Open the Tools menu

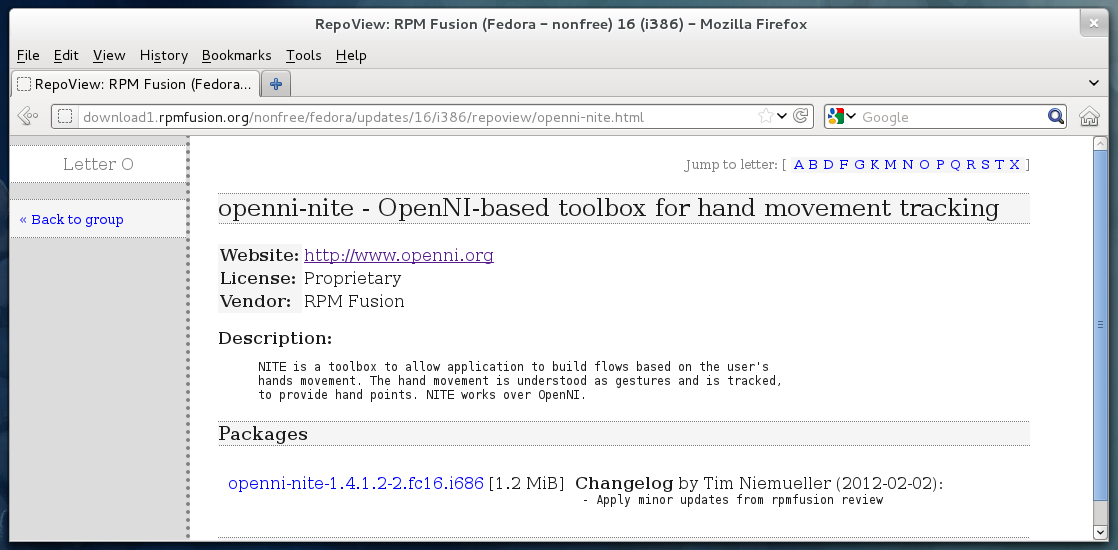click(304, 56)
